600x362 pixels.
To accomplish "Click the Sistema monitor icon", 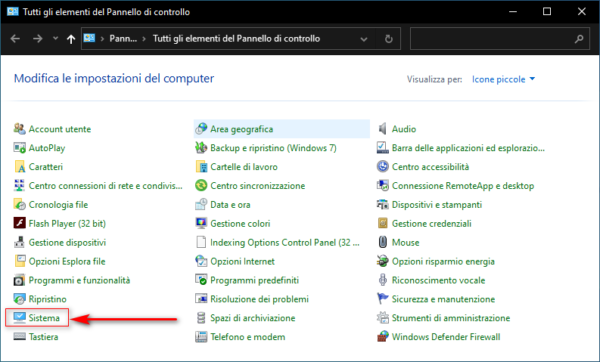I will click(19, 318).
